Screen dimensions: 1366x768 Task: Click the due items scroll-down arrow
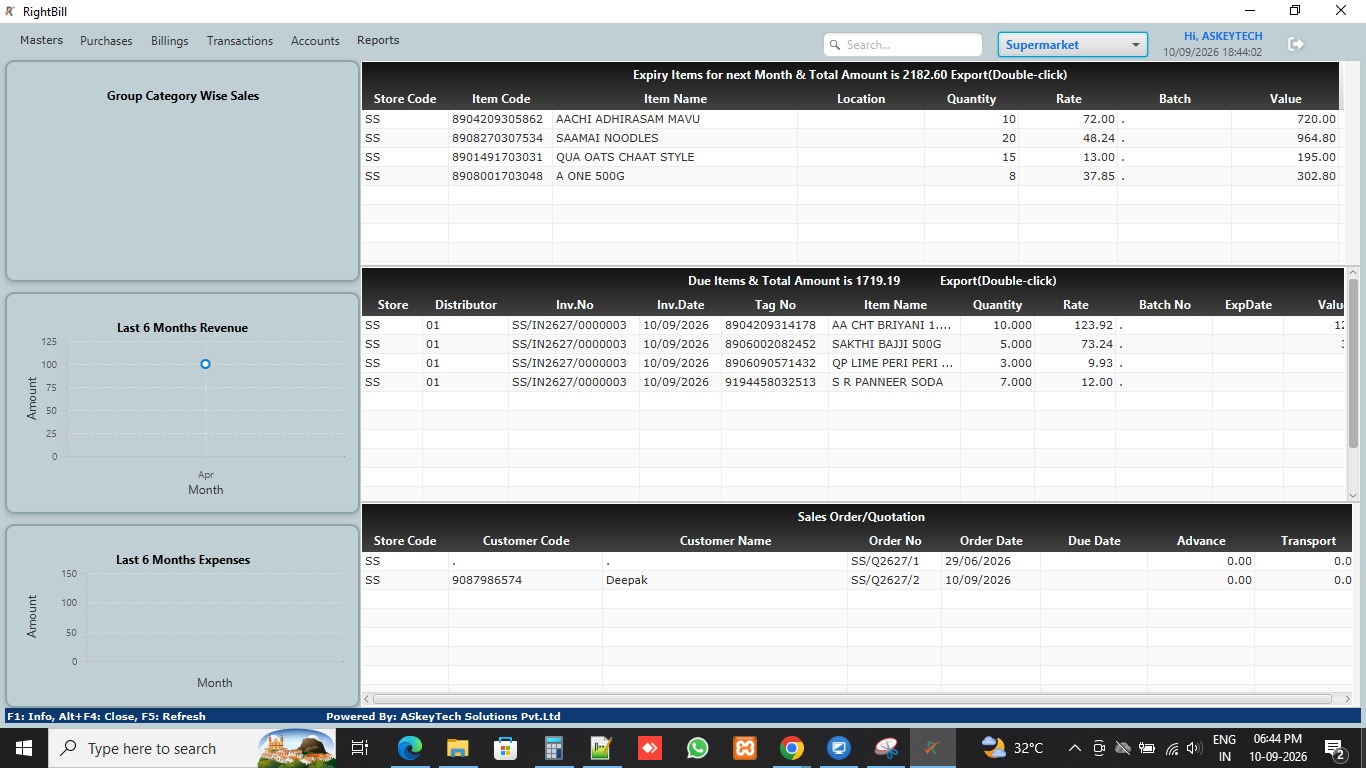click(x=1353, y=495)
